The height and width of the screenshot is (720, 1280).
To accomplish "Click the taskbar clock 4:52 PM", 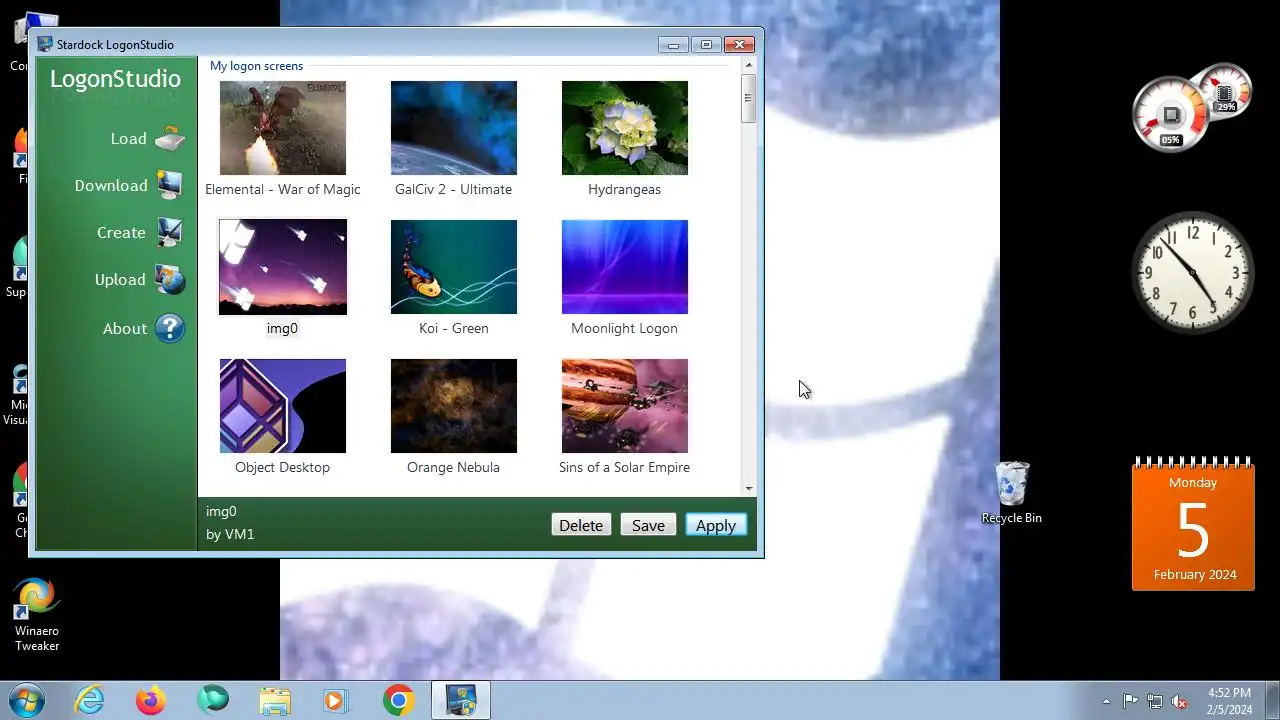I will [1229, 701].
